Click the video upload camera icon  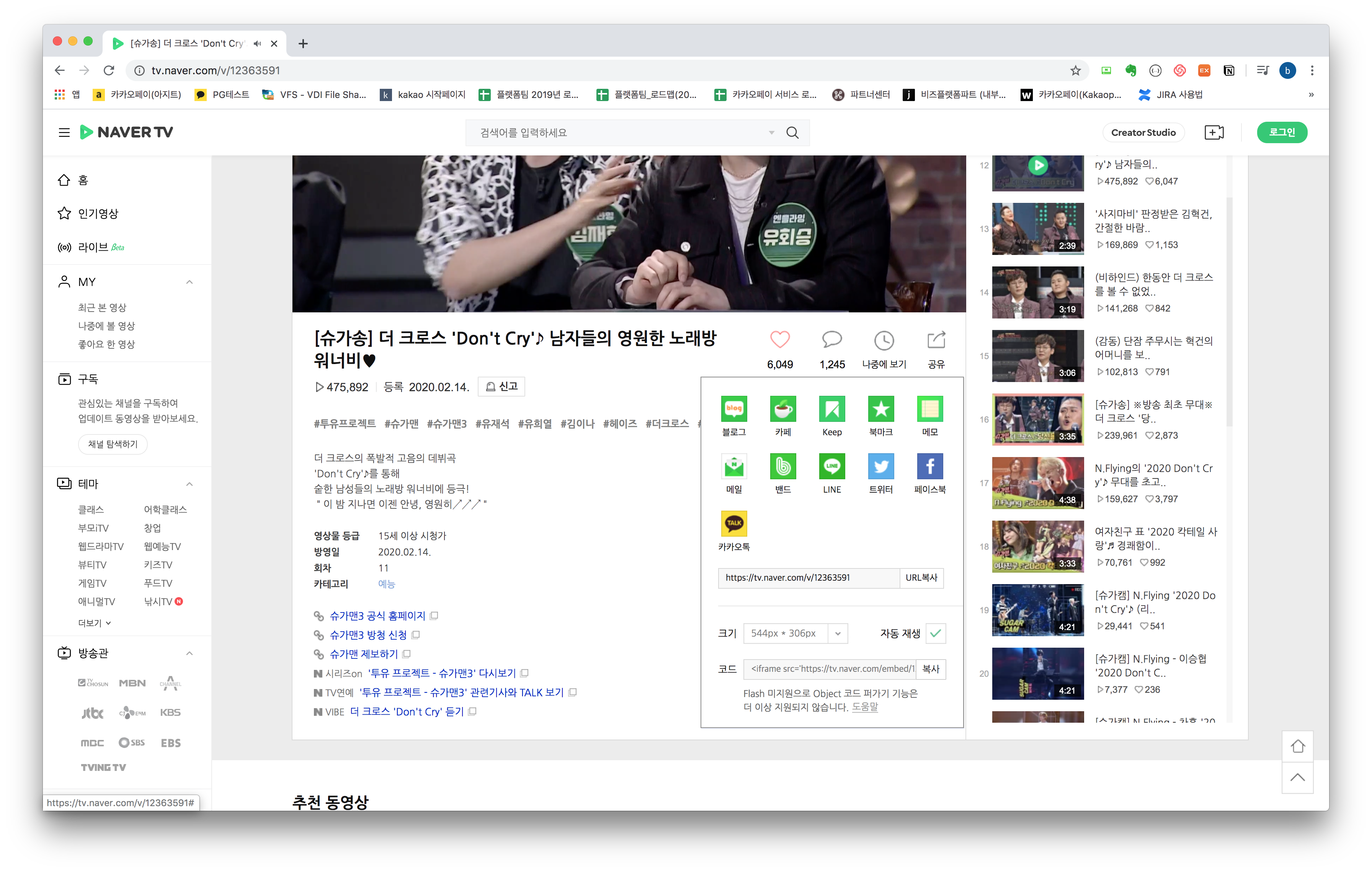click(x=1214, y=133)
